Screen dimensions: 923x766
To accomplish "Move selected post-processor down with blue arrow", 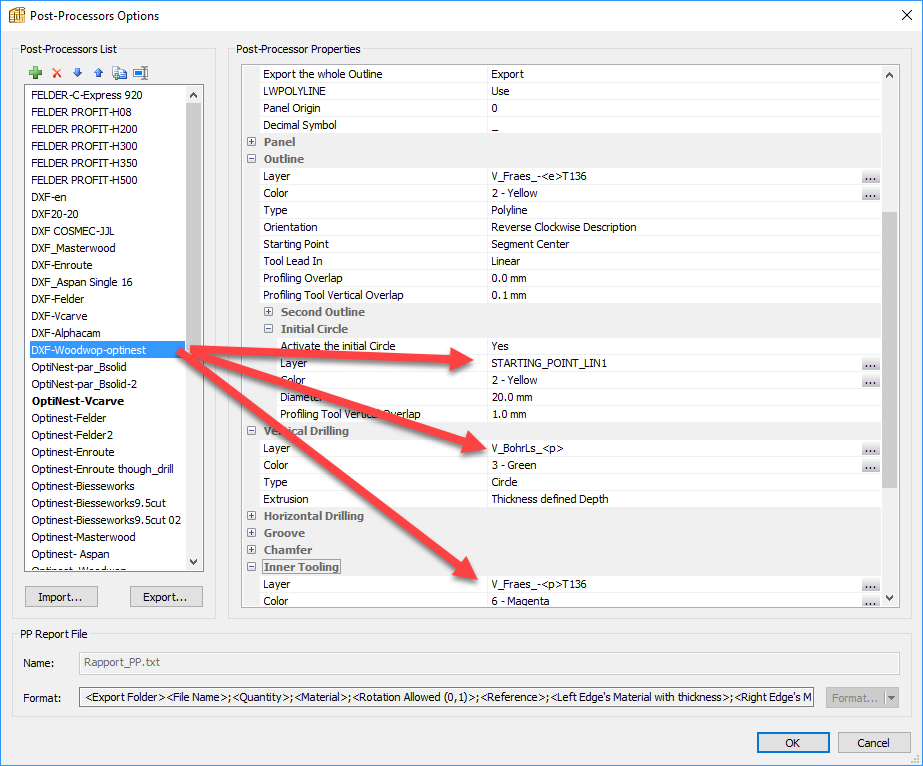I will pos(77,72).
